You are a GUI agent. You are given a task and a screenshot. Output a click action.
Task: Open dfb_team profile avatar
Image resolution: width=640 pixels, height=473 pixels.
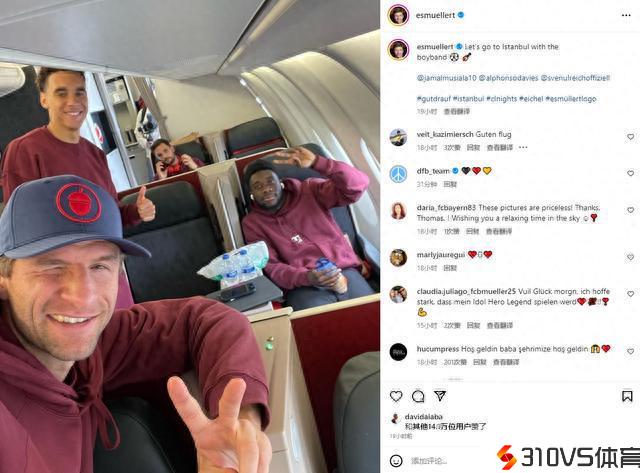398,174
